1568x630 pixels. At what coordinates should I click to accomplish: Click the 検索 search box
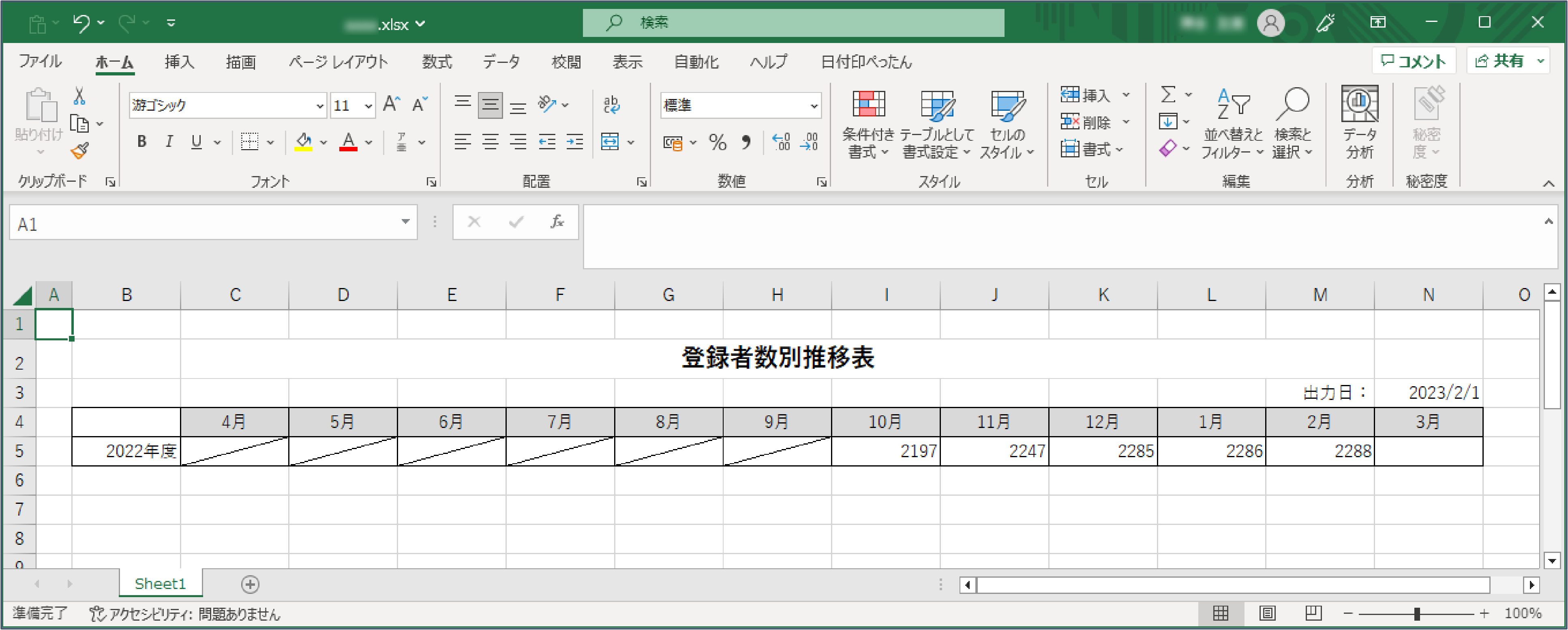(x=793, y=23)
